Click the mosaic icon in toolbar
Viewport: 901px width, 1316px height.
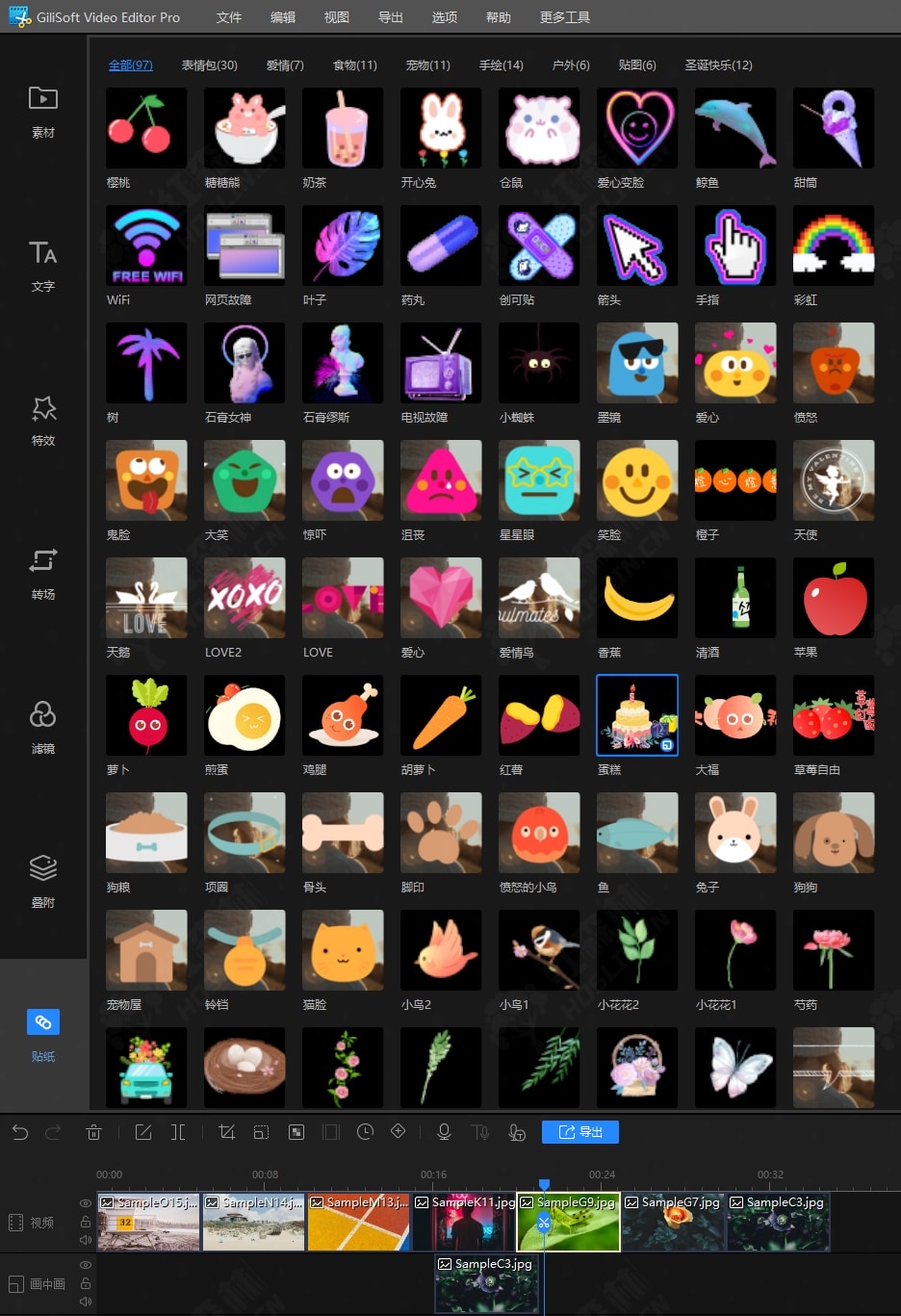(296, 1132)
